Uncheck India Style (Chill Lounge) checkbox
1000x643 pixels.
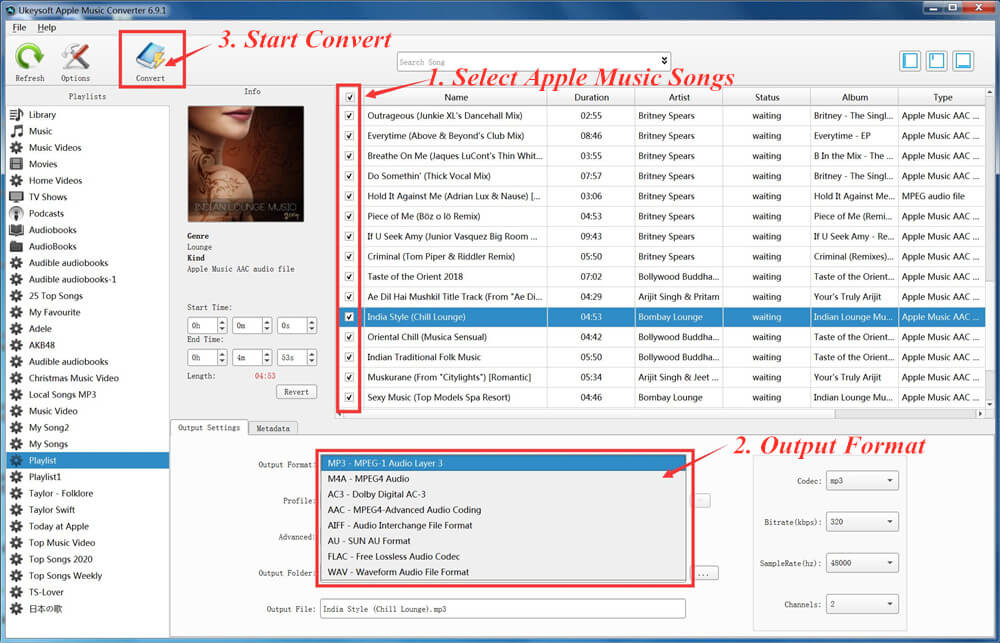pos(349,317)
